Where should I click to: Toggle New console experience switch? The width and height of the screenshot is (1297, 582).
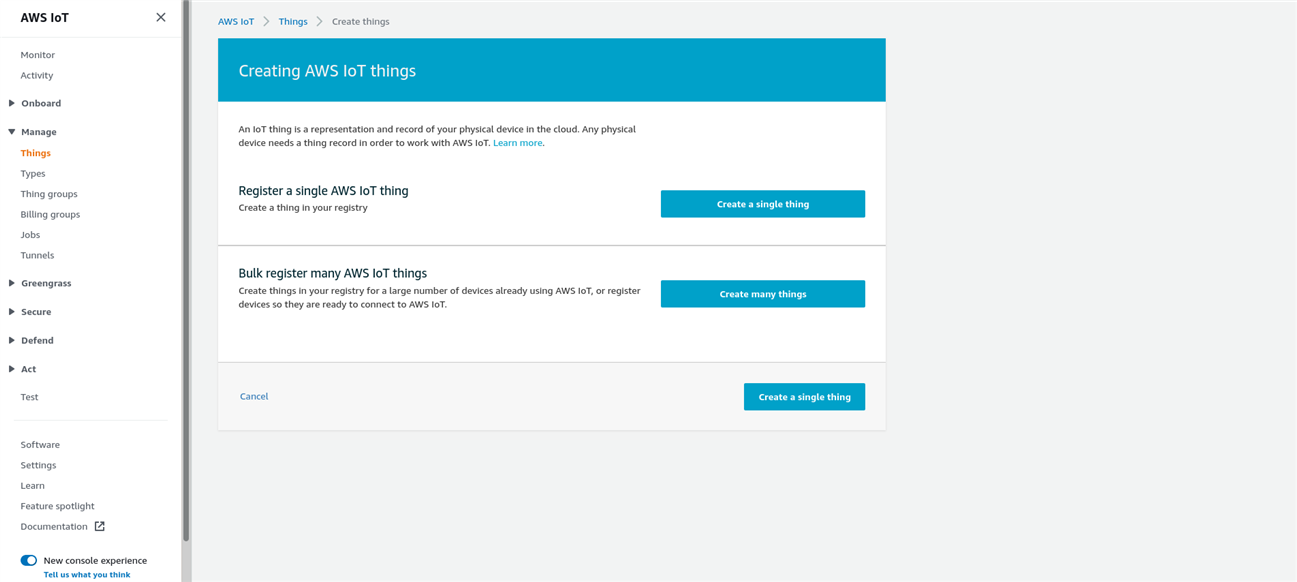point(29,560)
